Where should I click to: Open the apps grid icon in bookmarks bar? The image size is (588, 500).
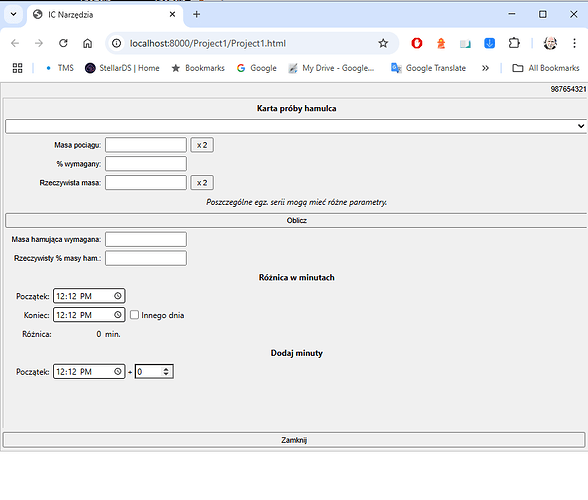[17, 68]
